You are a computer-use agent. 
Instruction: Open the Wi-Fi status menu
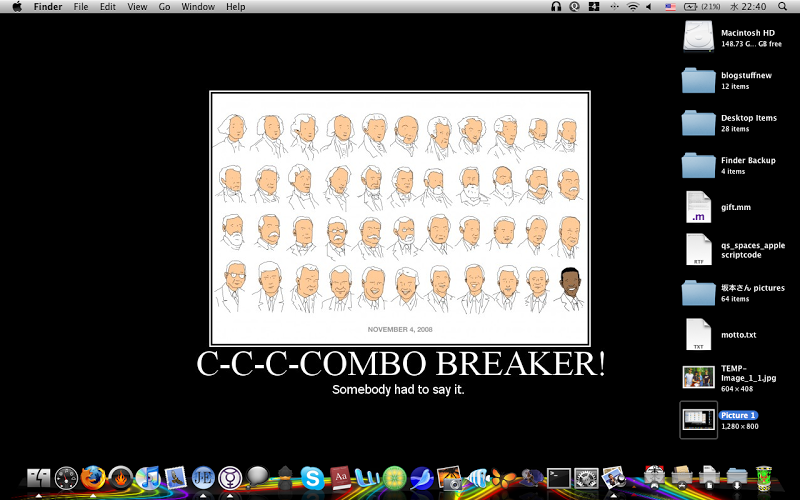[x=633, y=7]
